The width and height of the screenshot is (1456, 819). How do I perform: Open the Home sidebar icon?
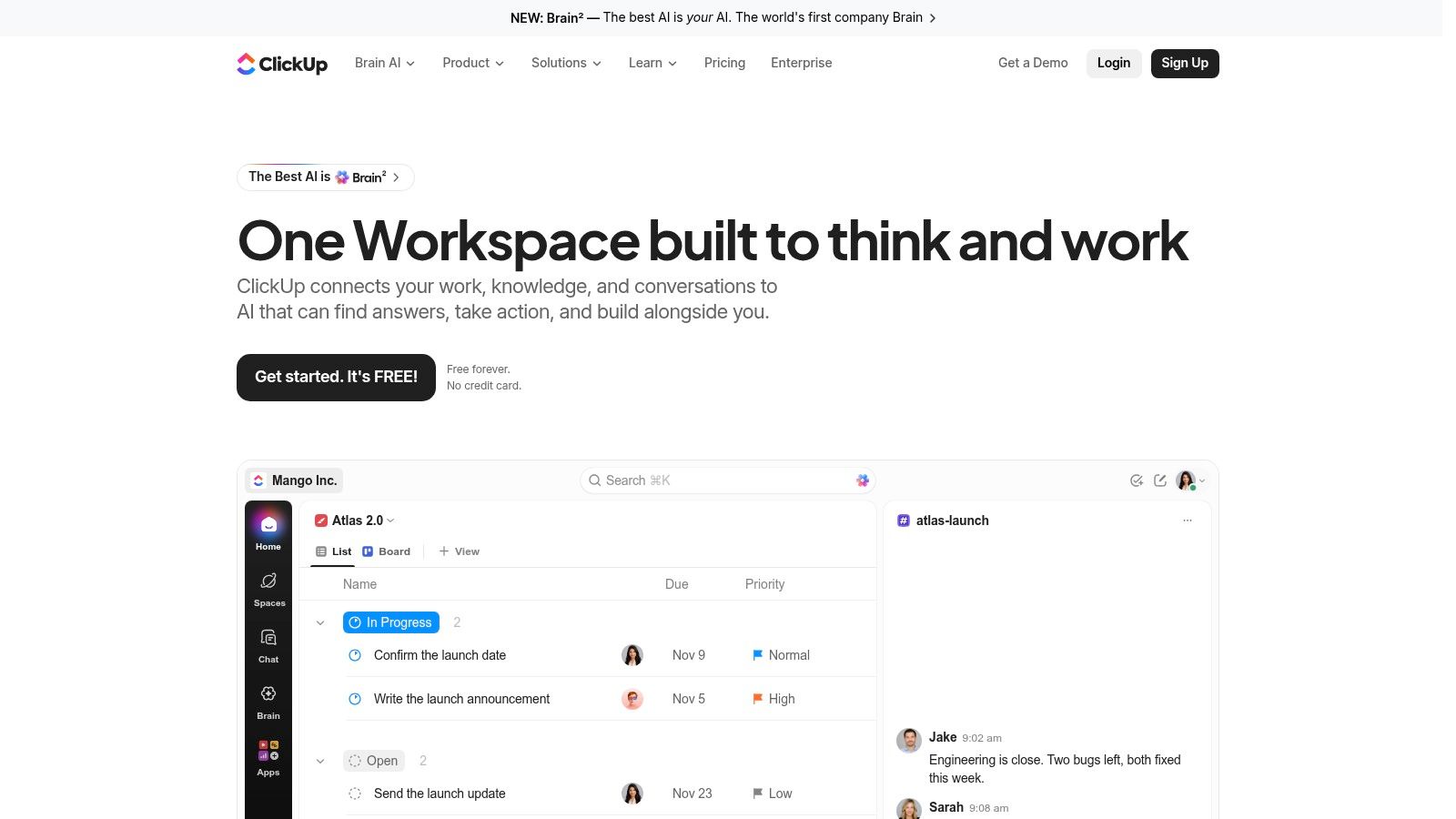(268, 531)
